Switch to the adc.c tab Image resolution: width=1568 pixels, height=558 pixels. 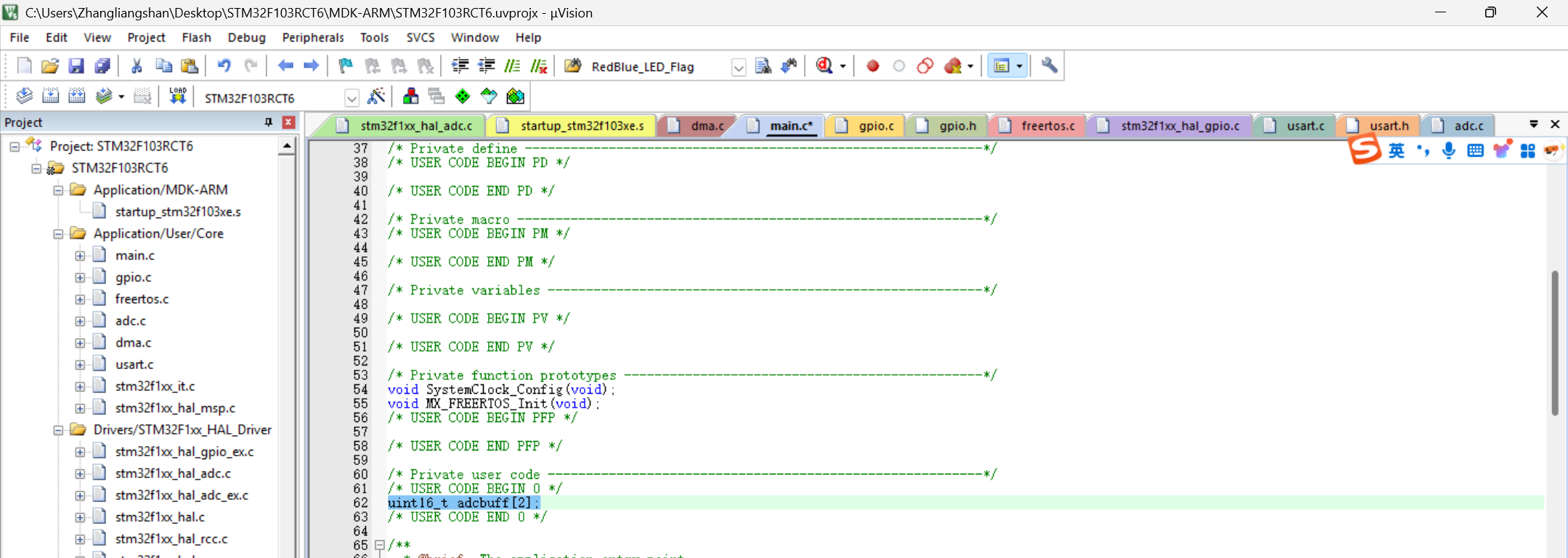coord(1458,126)
